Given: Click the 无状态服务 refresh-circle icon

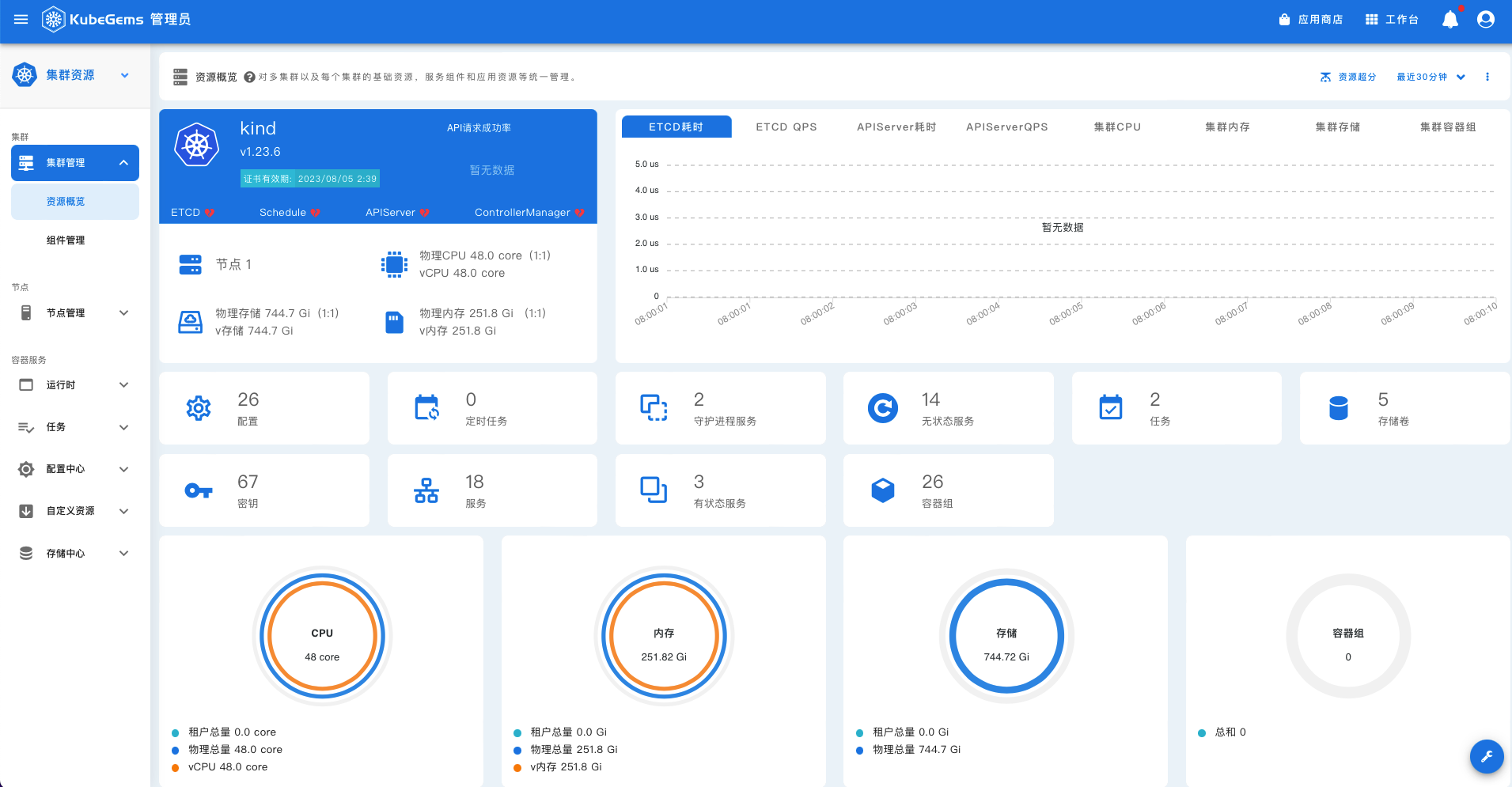Looking at the screenshot, I should click(883, 408).
